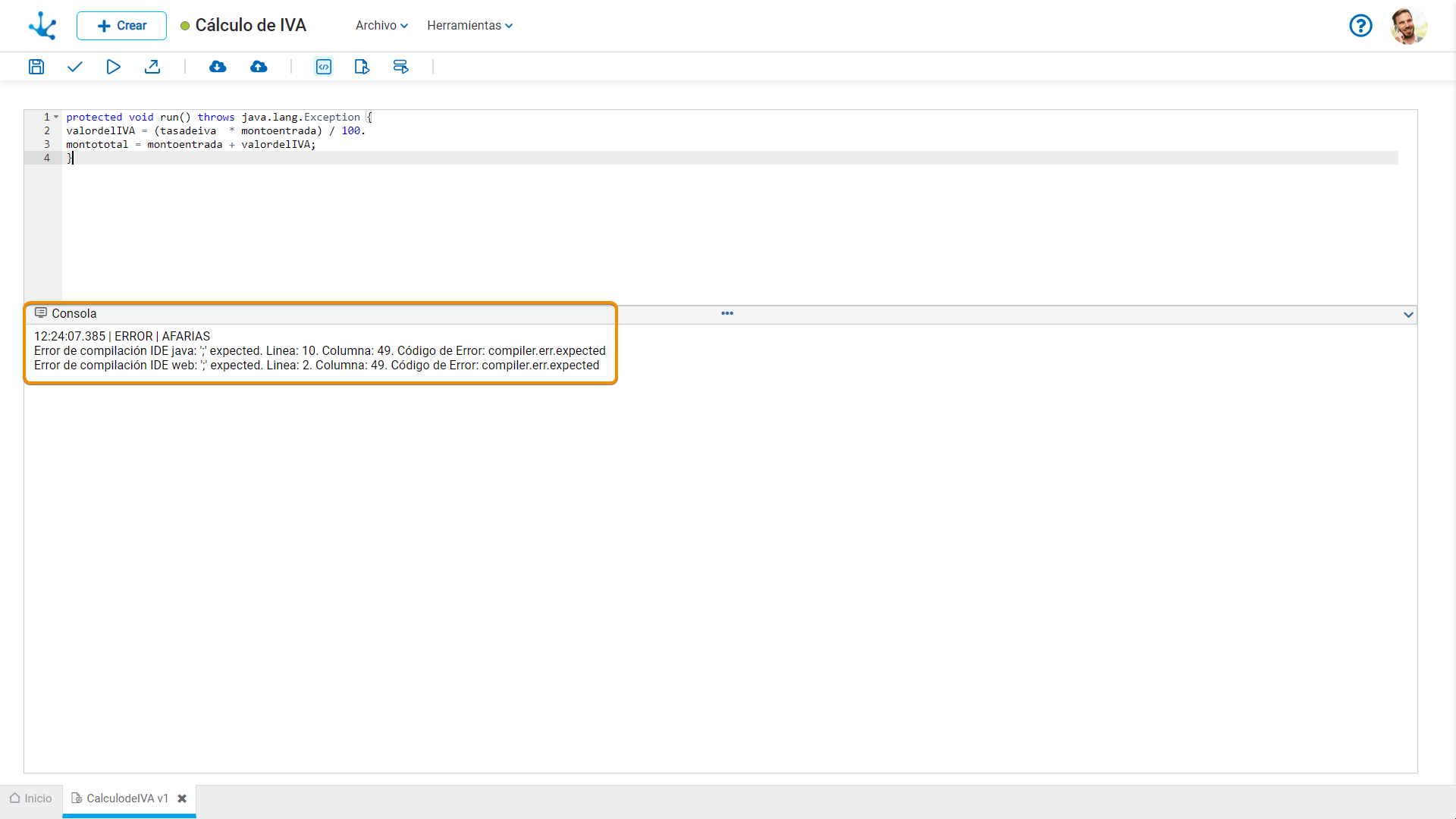Toggle the code editor view button
1456x819 pixels.
(x=324, y=67)
